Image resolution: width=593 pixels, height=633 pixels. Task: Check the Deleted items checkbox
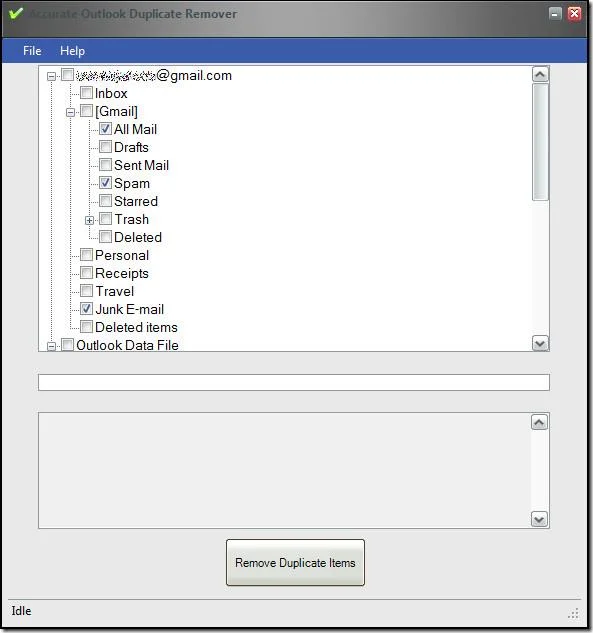(86, 327)
